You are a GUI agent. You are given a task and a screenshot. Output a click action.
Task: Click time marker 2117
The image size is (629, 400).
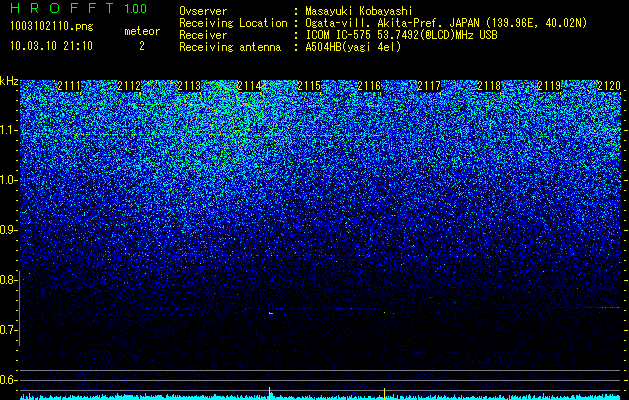coord(429,86)
